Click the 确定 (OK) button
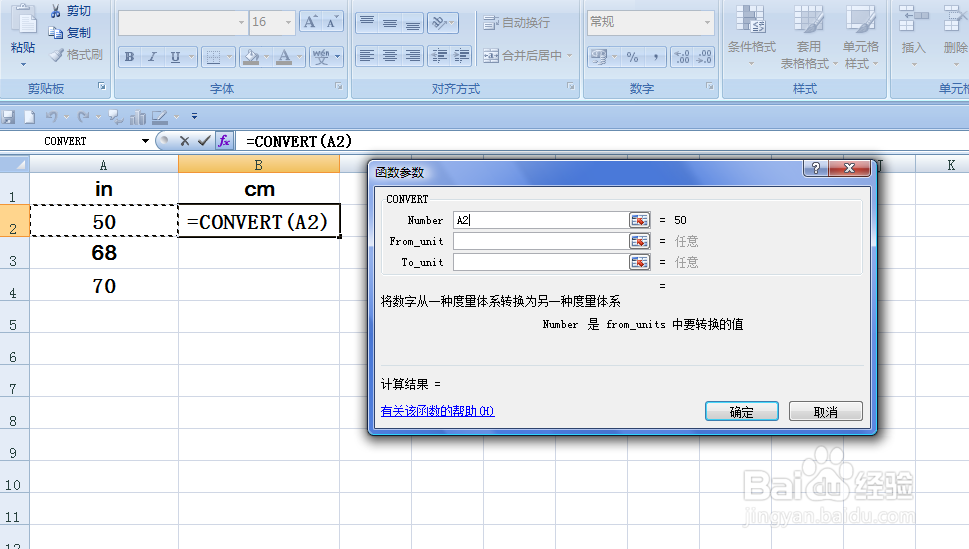The width and height of the screenshot is (969, 549). [x=742, y=412]
